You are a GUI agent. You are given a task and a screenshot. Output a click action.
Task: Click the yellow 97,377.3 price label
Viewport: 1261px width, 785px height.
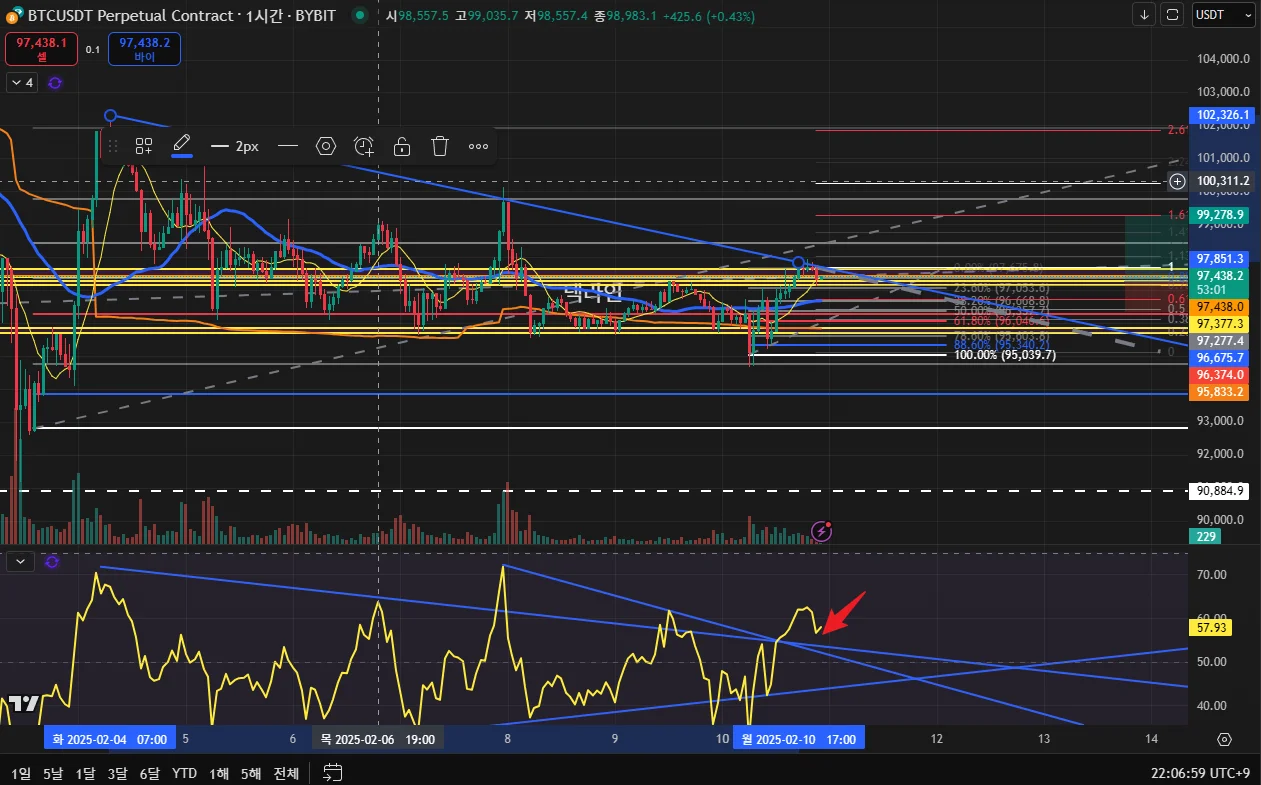pos(1221,324)
